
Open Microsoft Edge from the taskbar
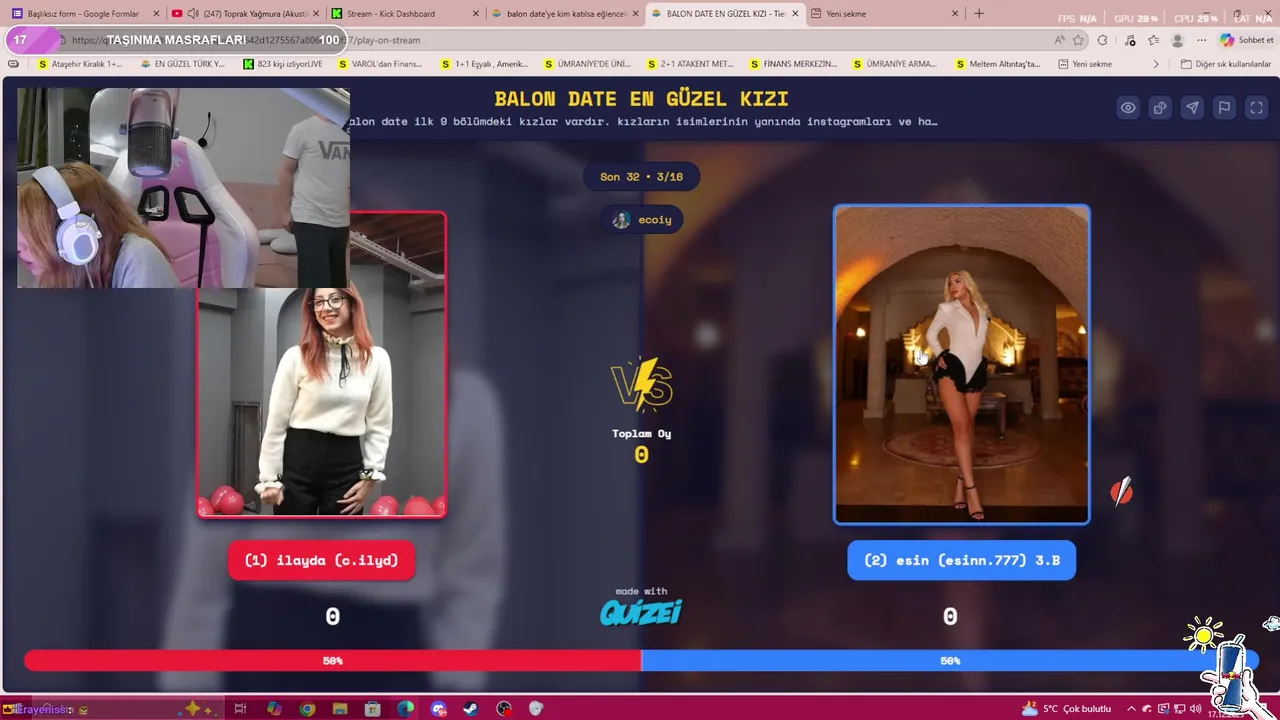point(405,709)
